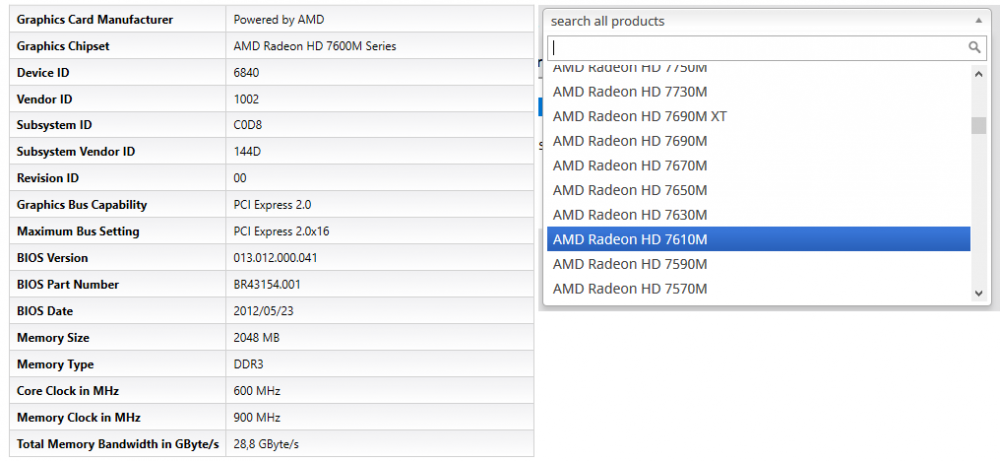Click the Subsystem Vendor ID value 144D
The width and height of the screenshot is (1000, 461).
coord(247,152)
